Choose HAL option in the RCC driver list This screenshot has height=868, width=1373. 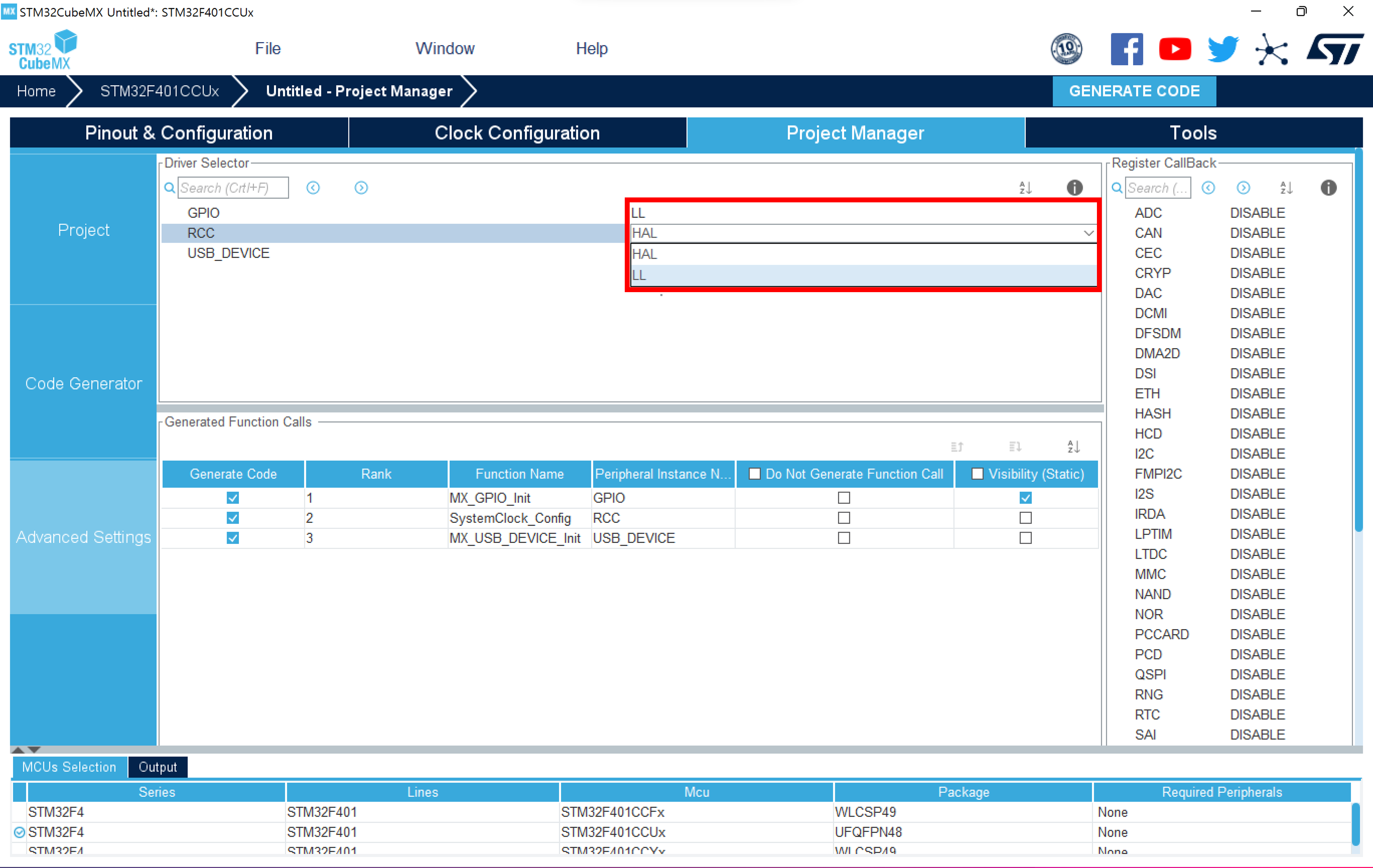[863, 254]
